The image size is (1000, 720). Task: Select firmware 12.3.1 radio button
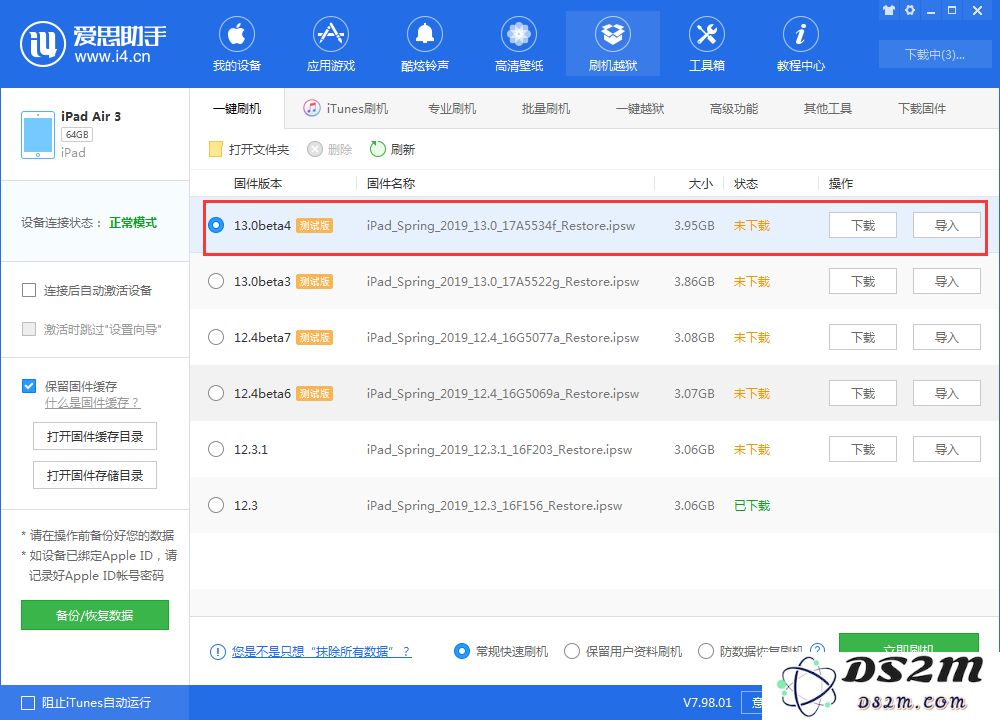pos(216,450)
